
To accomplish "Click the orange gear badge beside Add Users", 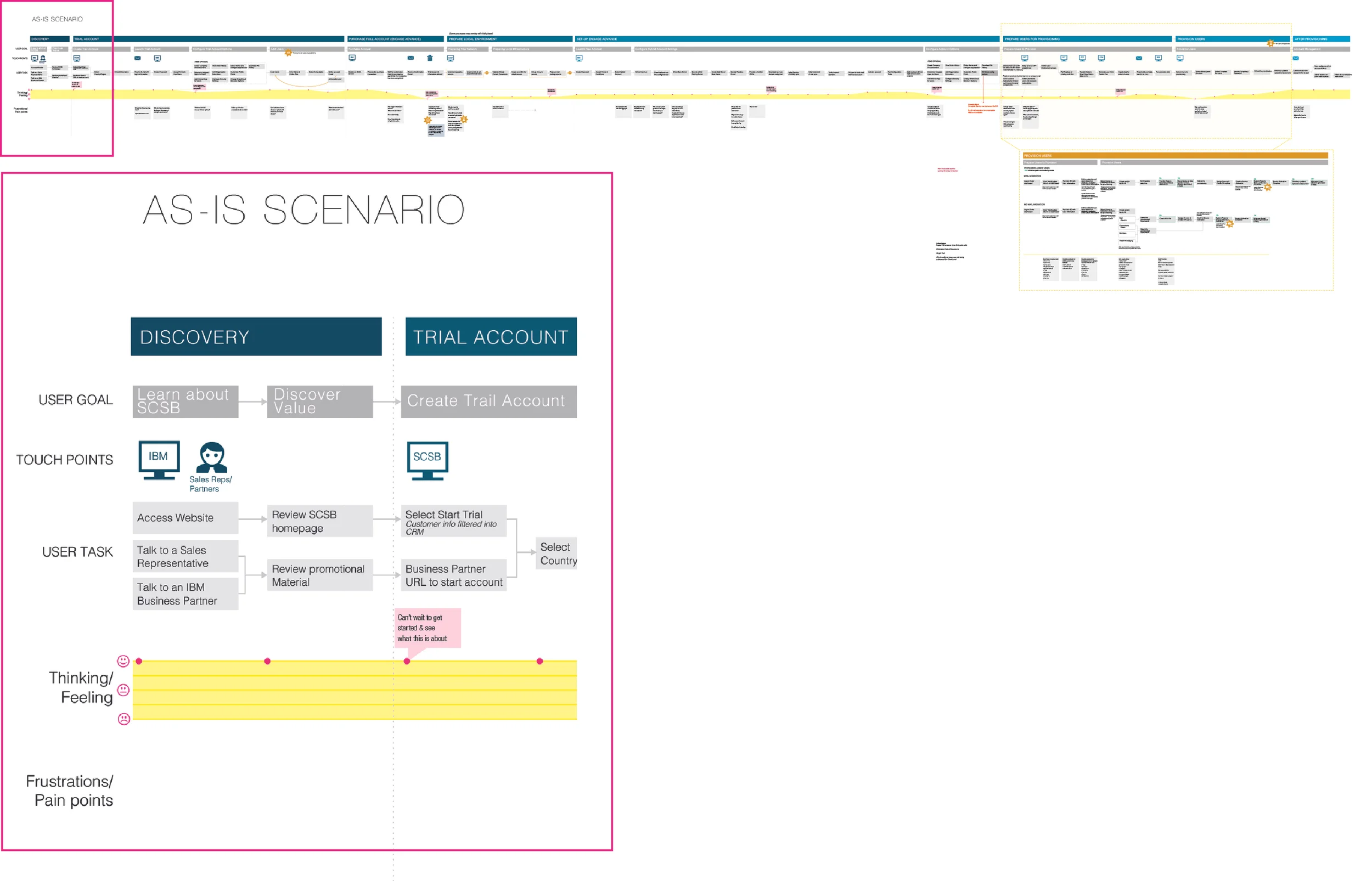I will point(288,53).
